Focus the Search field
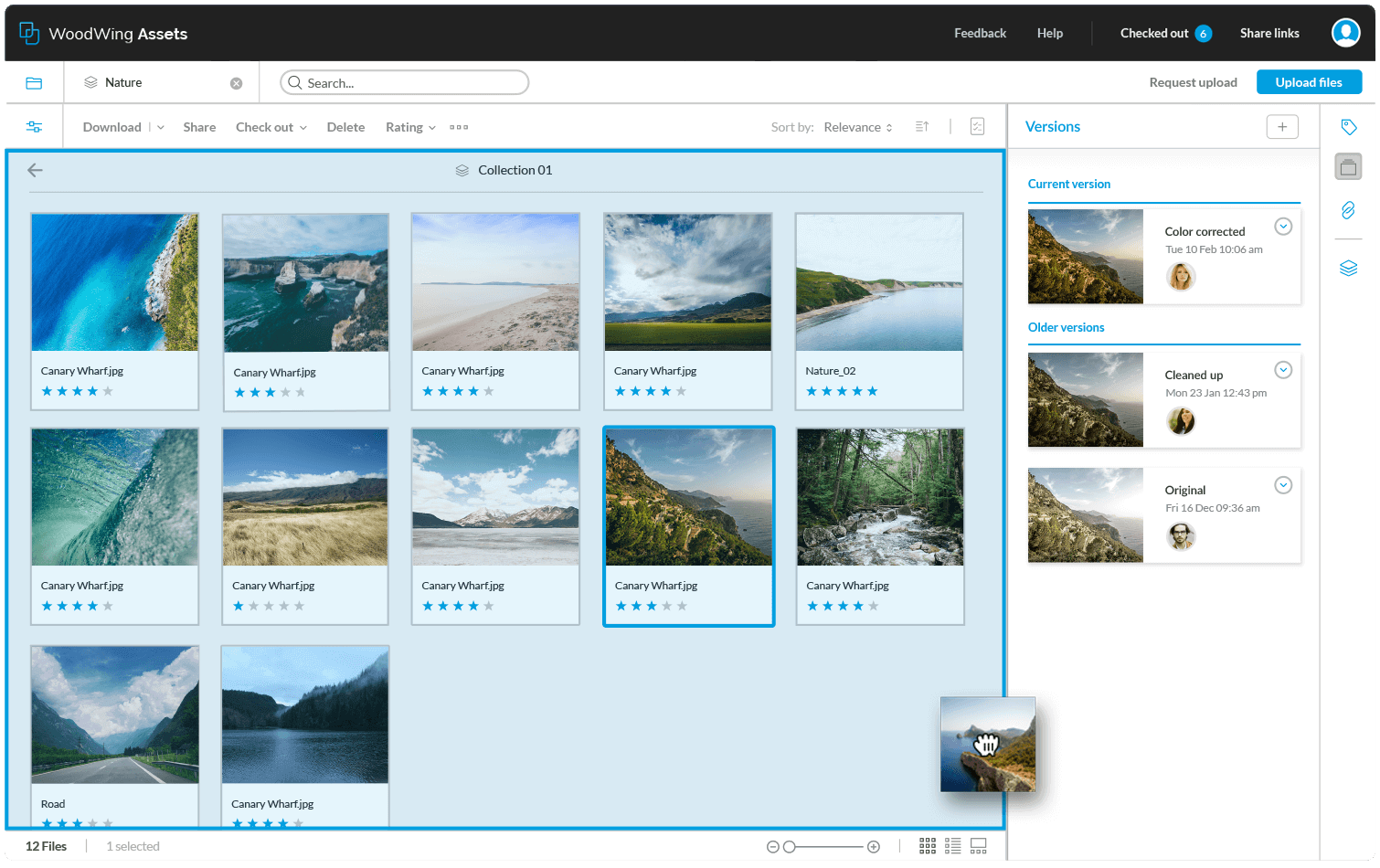1380x868 pixels. 404,82
